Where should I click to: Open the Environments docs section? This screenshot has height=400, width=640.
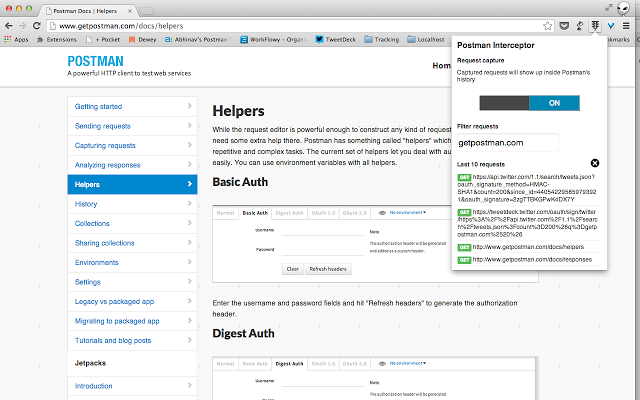click(x=132, y=262)
